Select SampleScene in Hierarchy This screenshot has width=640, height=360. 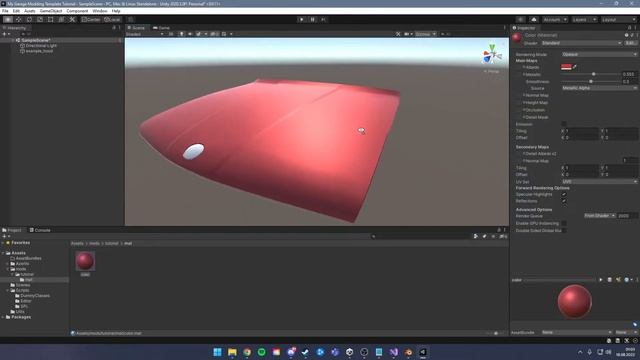coord(36,40)
